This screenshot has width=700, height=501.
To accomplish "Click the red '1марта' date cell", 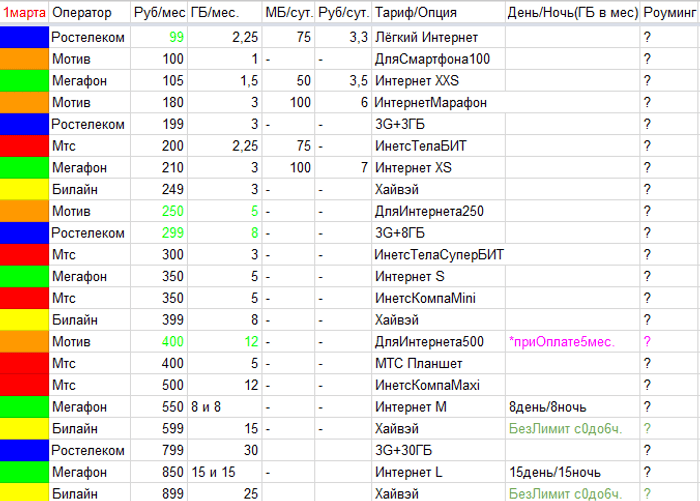I will click(x=24, y=14).
